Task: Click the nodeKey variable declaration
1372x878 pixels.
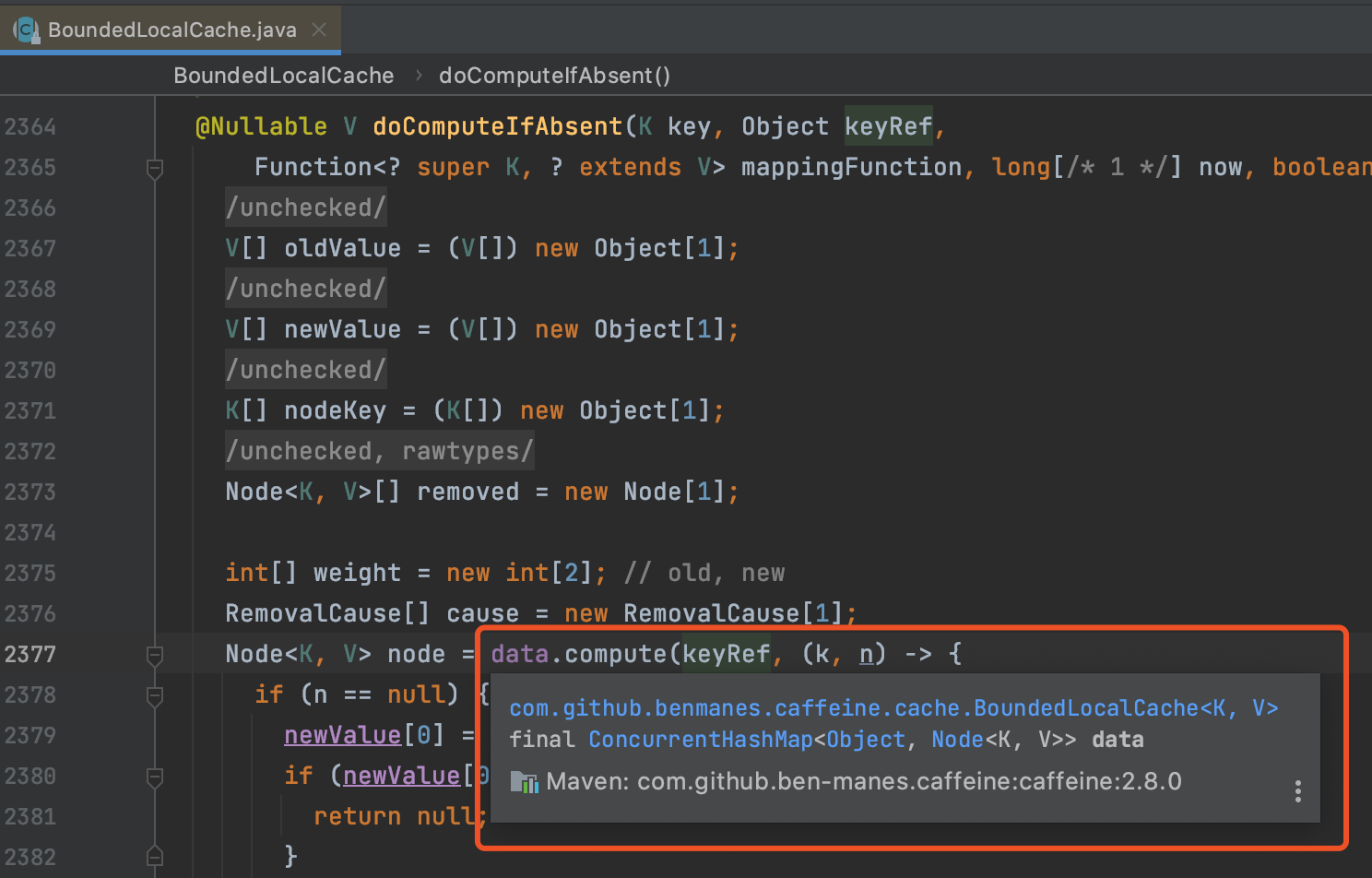Action: (336, 410)
